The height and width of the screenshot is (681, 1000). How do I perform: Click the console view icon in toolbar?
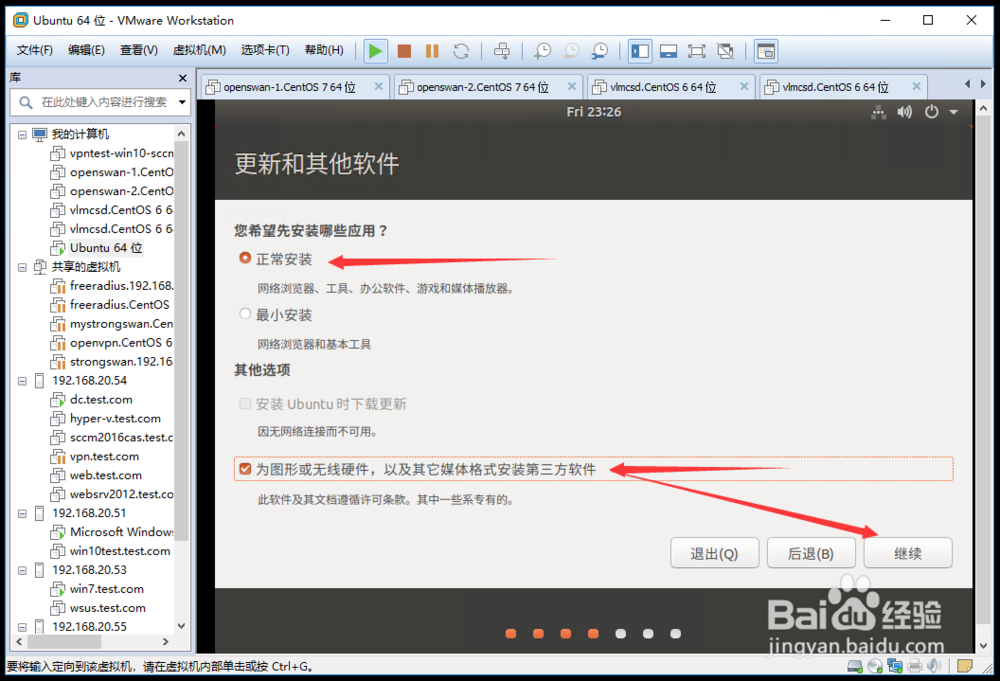coord(766,51)
